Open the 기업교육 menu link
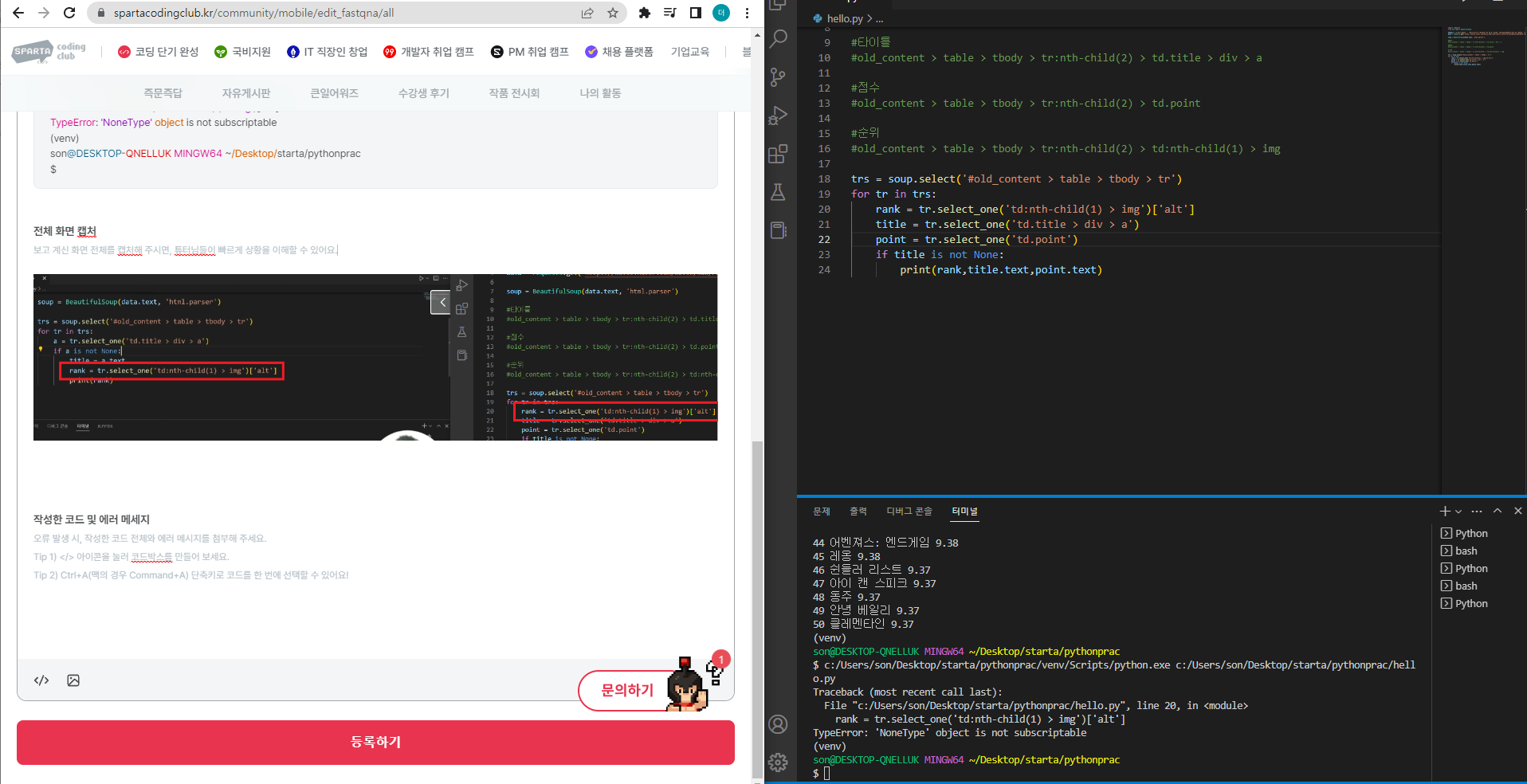Viewport: 1527px width, 784px height. pos(690,52)
